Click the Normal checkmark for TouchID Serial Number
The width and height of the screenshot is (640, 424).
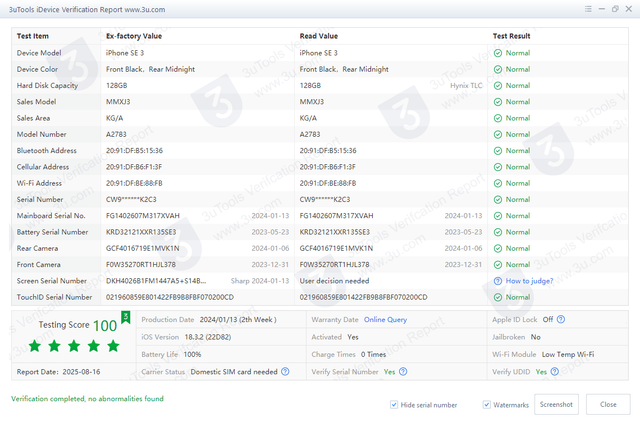(x=498, y=297)
